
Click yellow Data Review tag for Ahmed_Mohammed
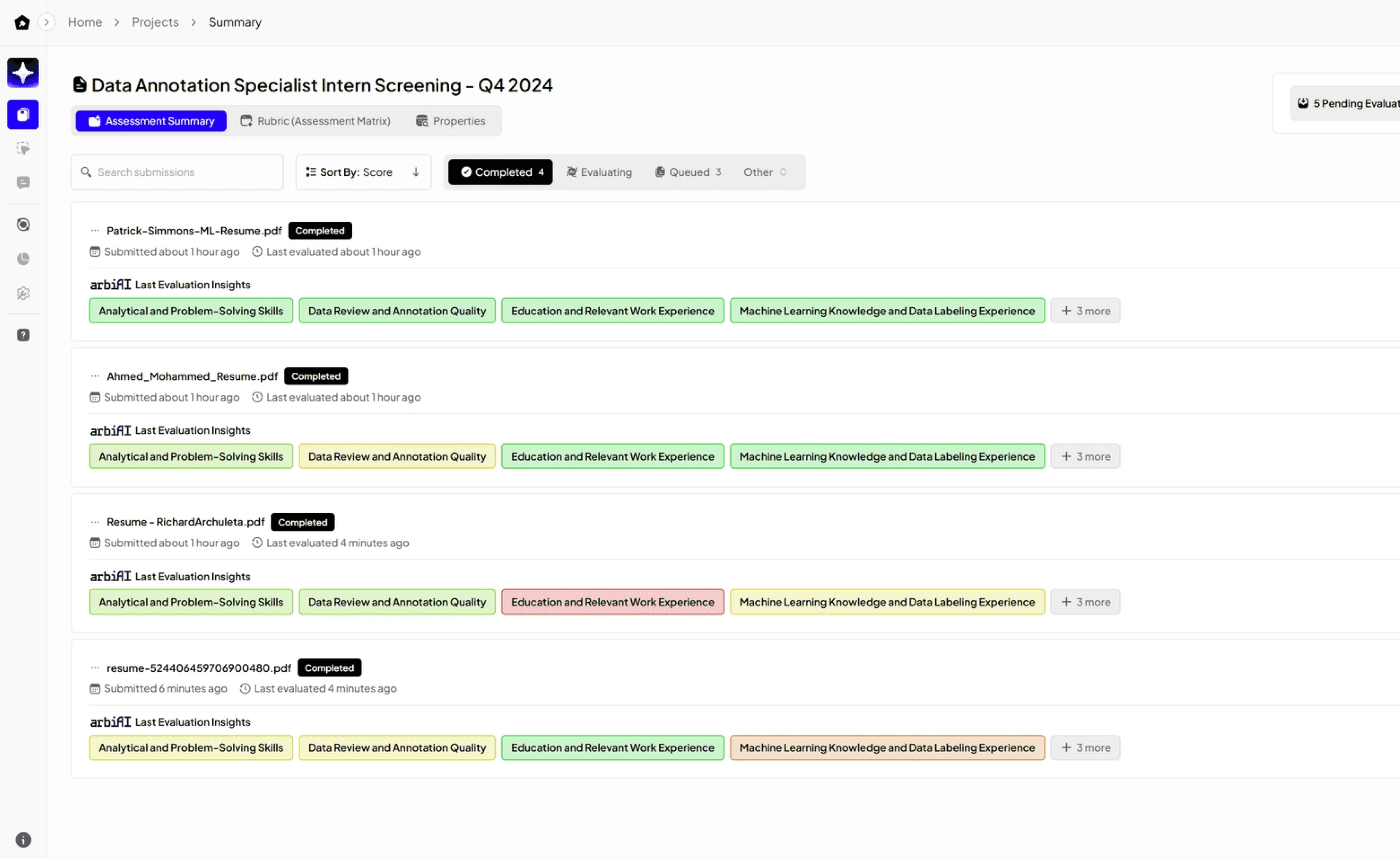coord(397,456)
